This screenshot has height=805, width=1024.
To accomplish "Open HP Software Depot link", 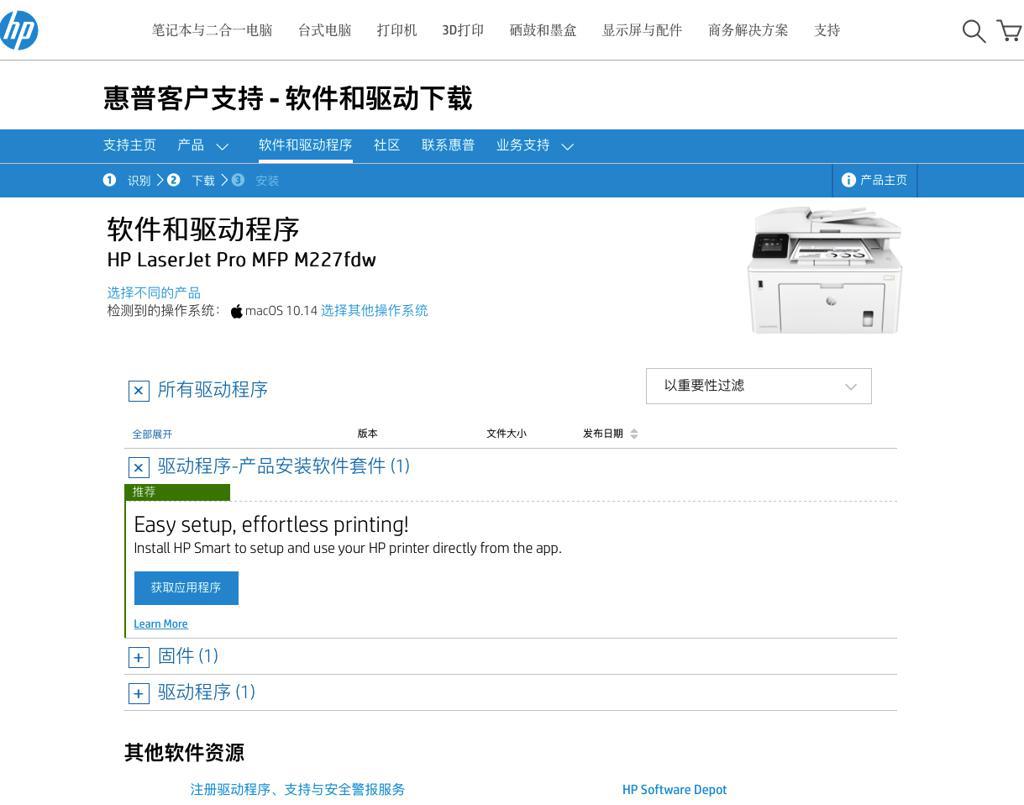I will coord(674,789).
